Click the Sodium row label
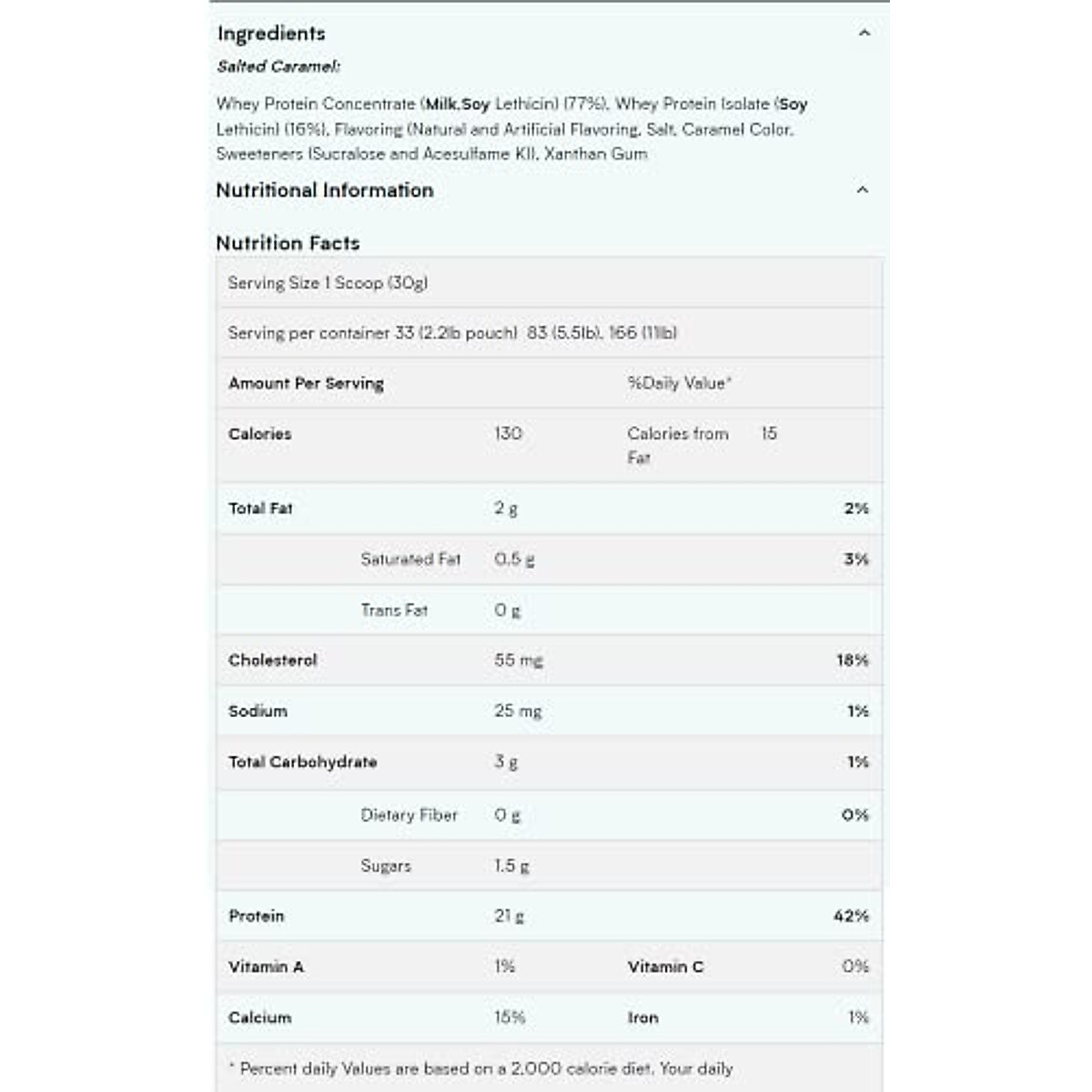The width and height of the screenshot is (1092, 1092). (x=258, y=712)
